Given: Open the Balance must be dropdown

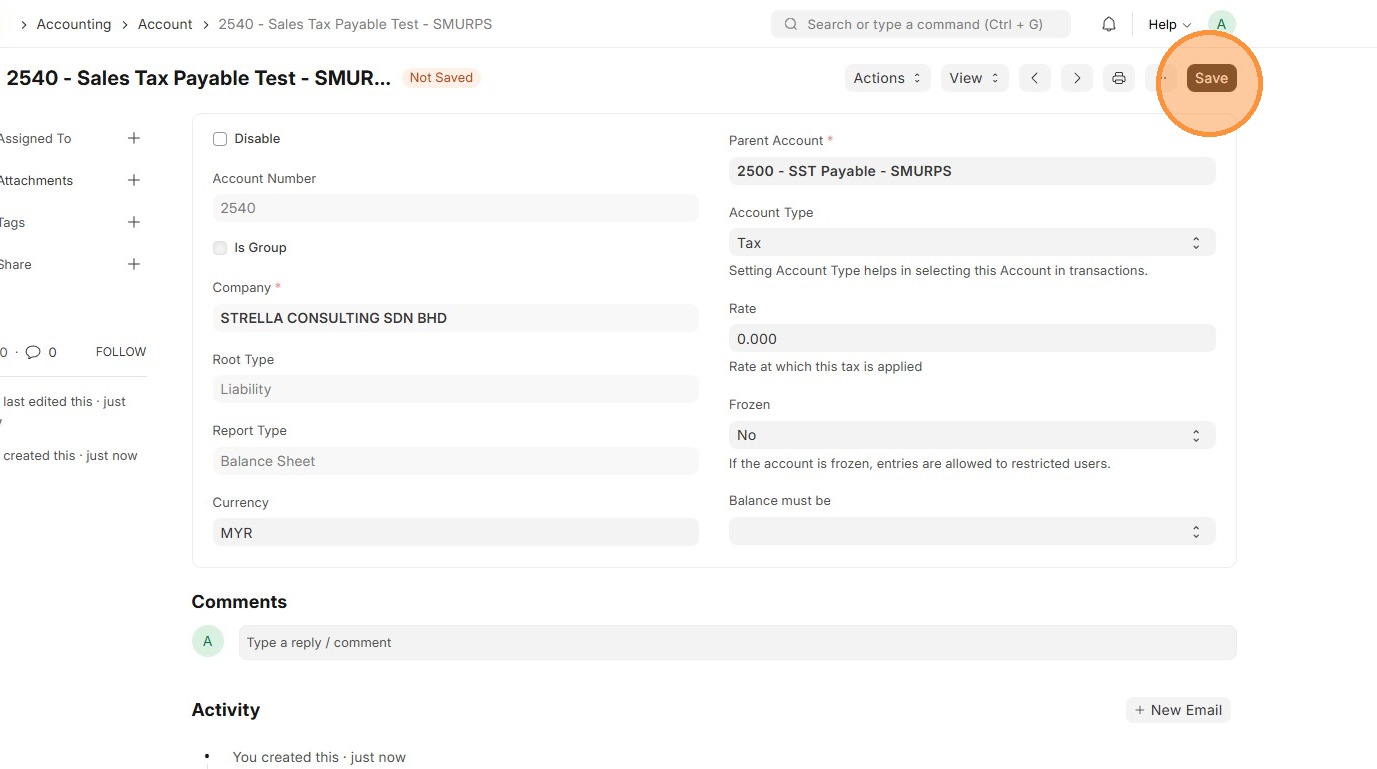Looking at the screenshot, I should [971, 531].
